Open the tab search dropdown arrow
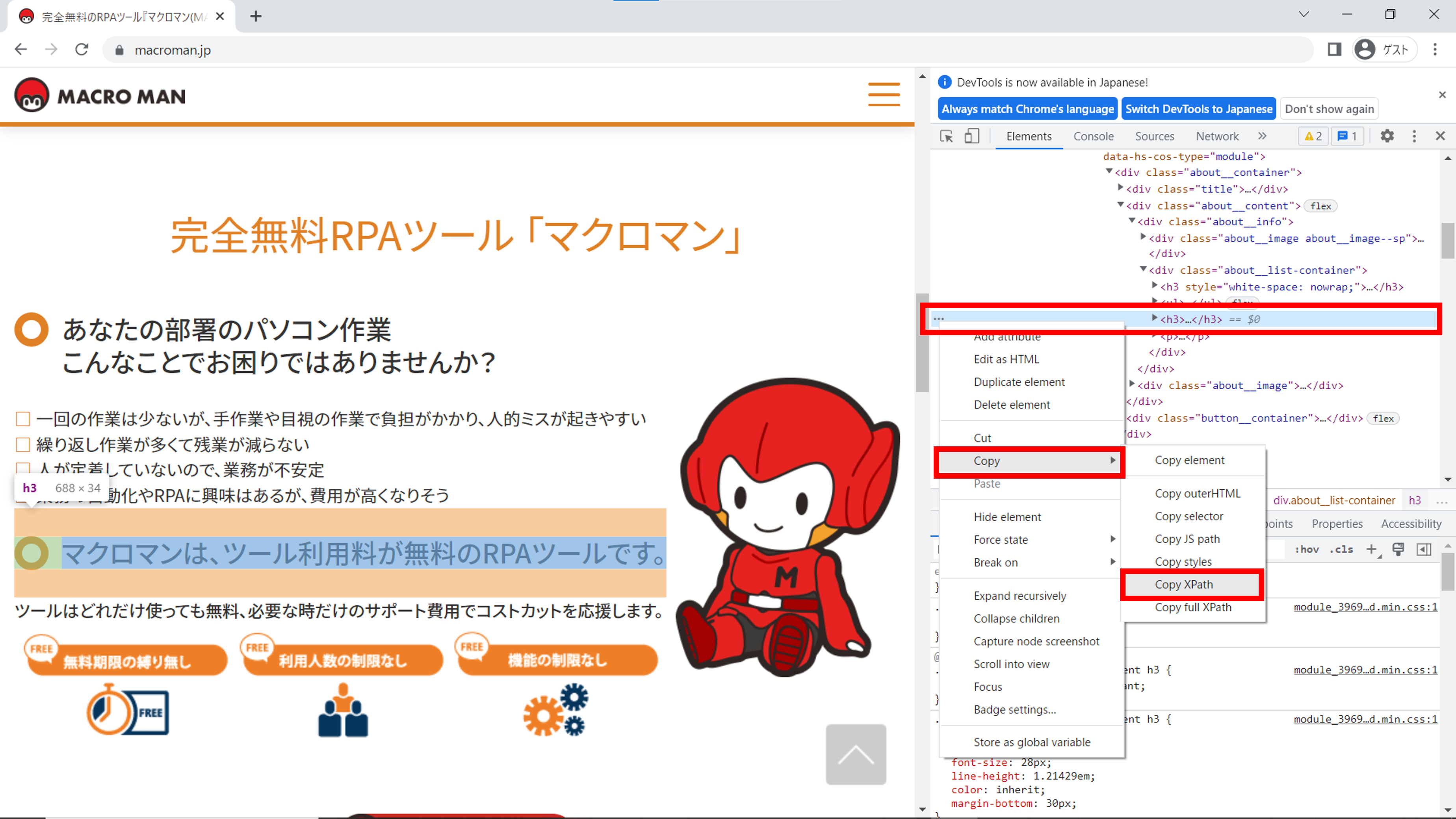This screenshot has height=819, width=1456. click(1304, 15)
